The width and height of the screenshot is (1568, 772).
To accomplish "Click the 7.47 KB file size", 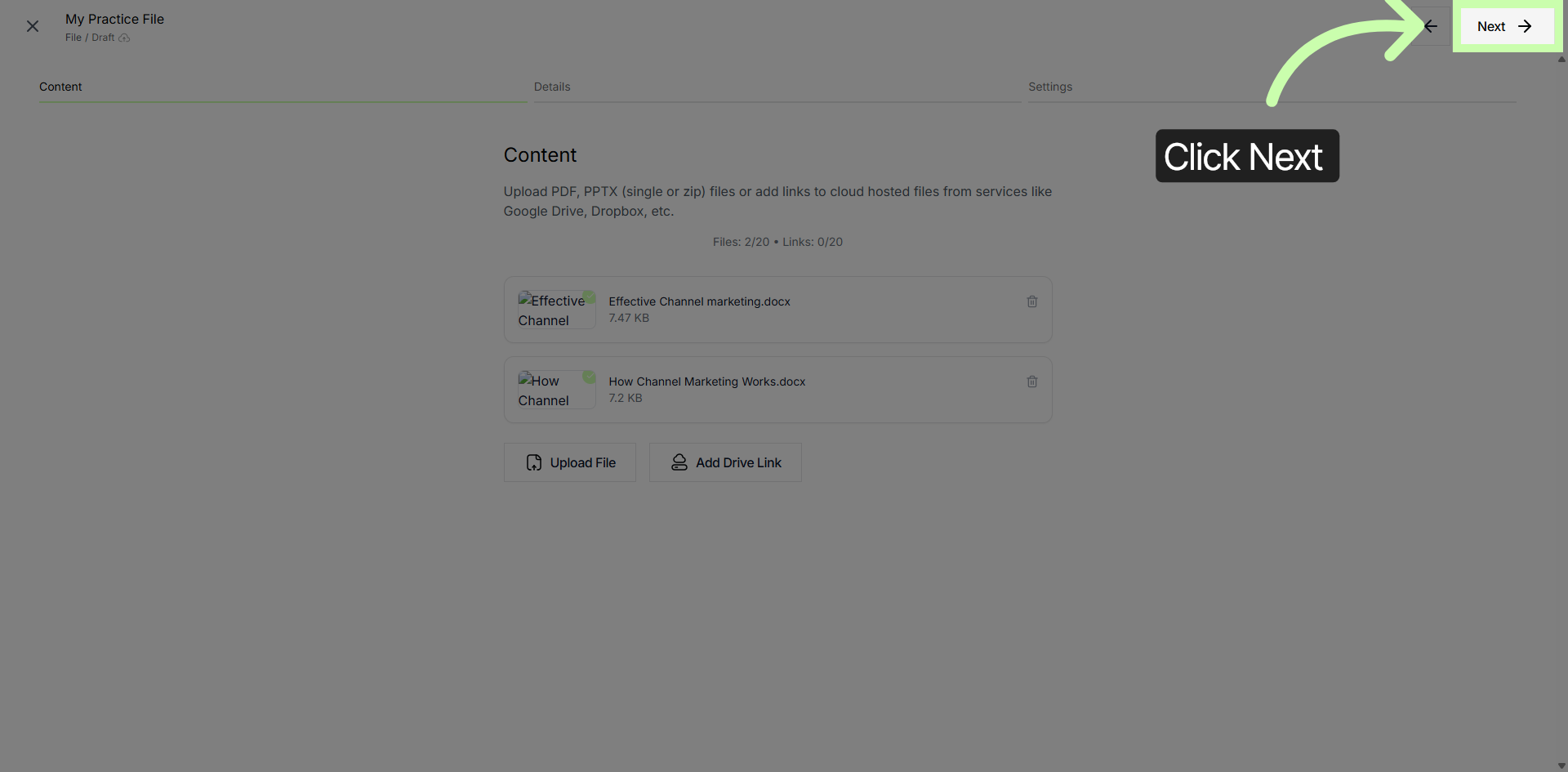I will point(629,318).
